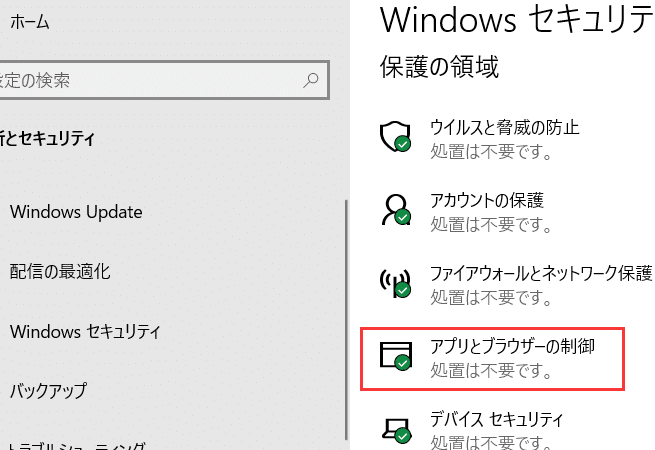Go to デバイス セキュリティ label
This screenshot has width=655, height=450.
click(496, 418)
